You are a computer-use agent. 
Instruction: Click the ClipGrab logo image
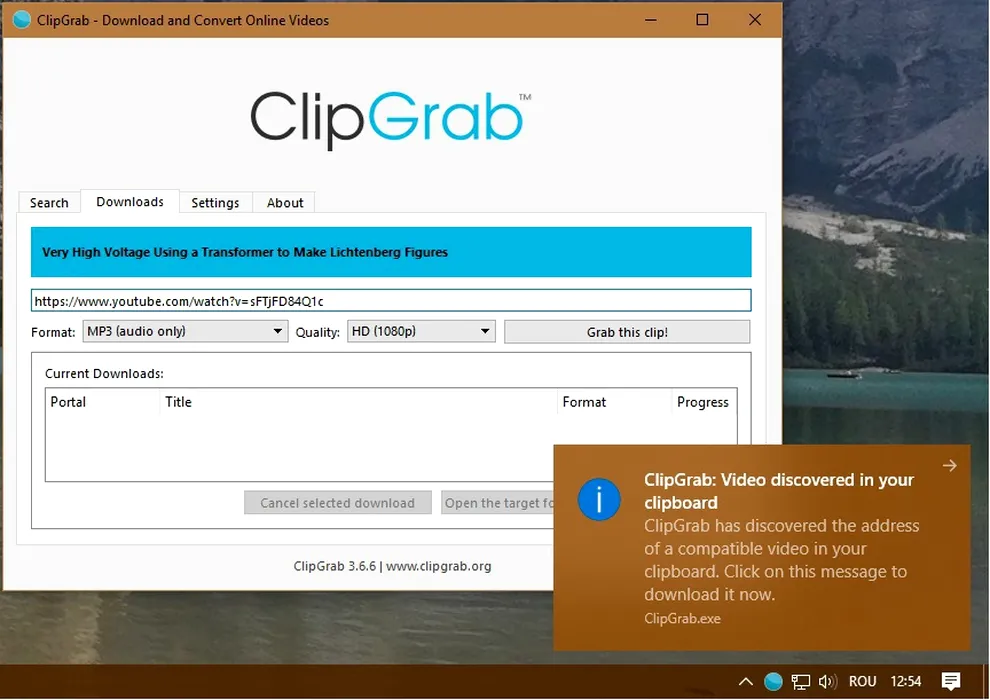coord(391,120)
